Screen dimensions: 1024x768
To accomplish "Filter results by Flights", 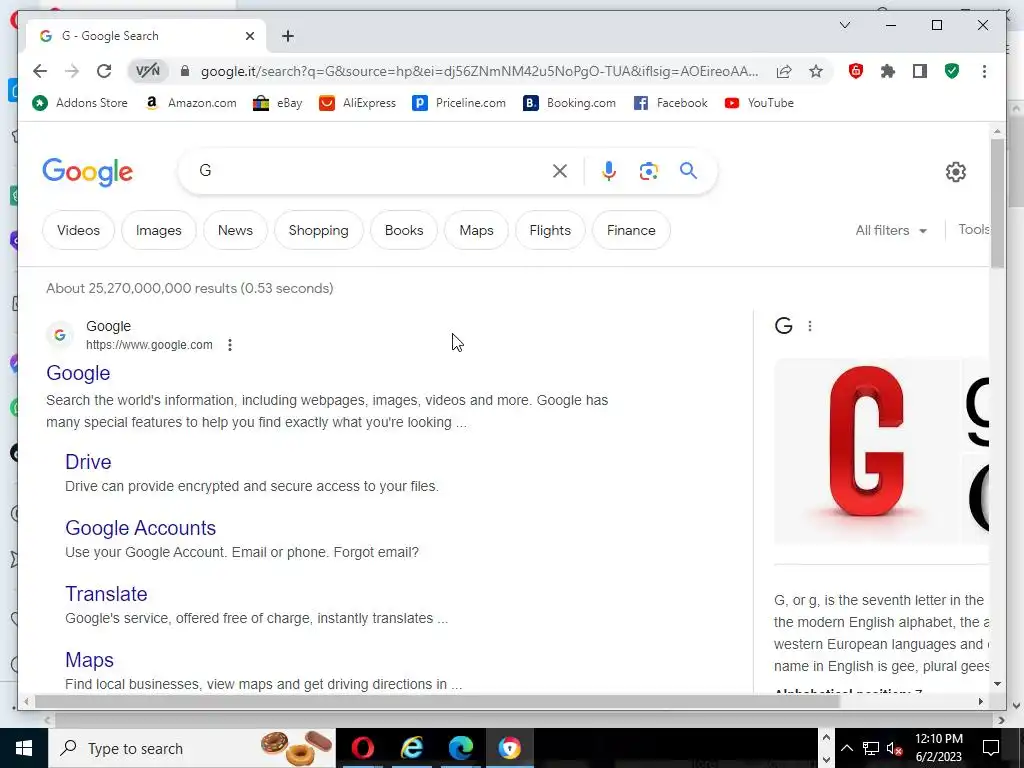I will [550, 230].
